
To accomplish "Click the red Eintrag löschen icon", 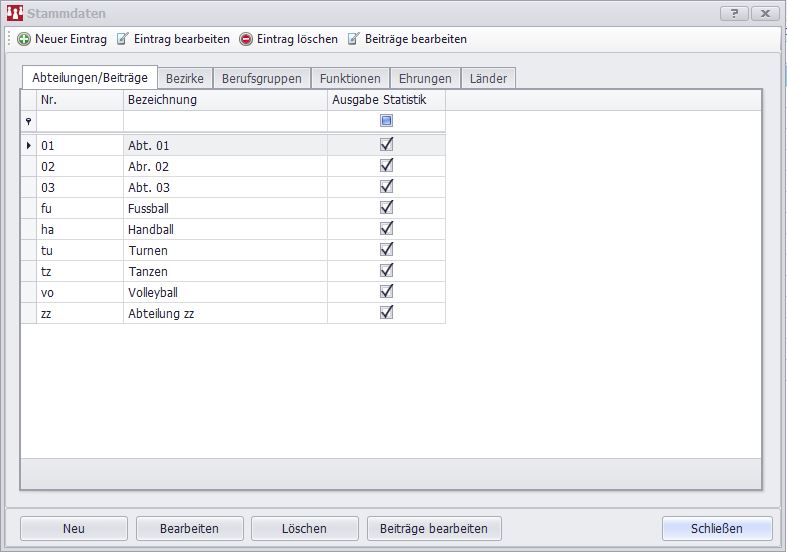I will click(x=246, y=39).
